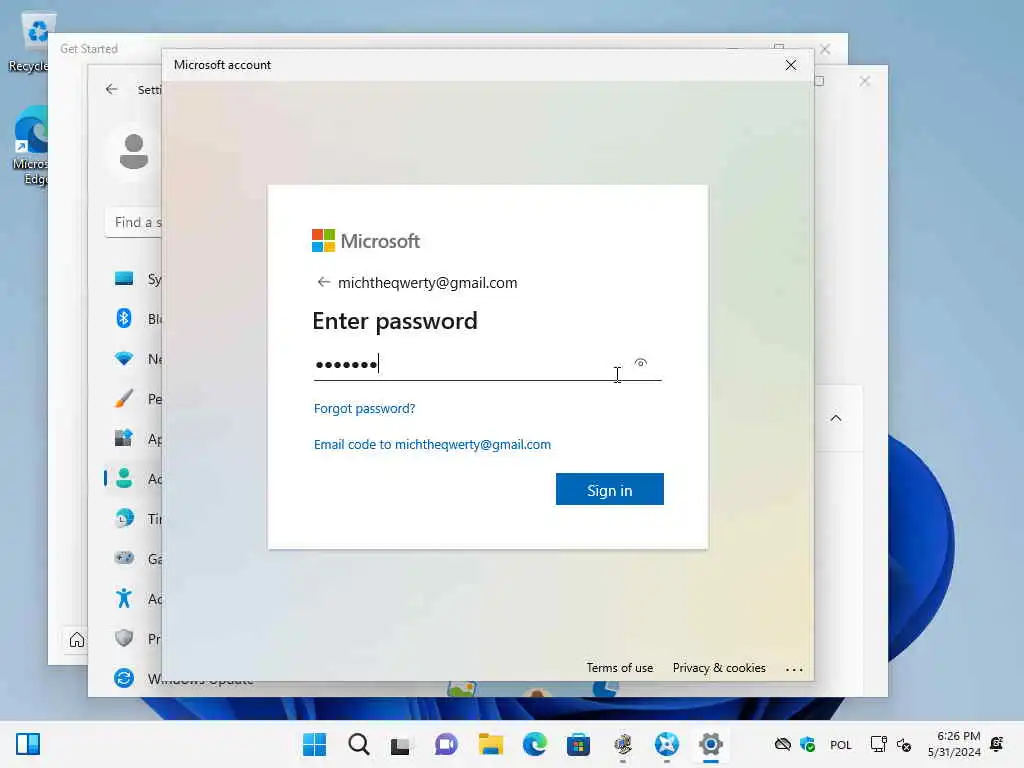Image resolution: width=1024 pixels, height=768 pixels.
Task: Open Bluetooth category icon in Settings sidebar
Action: 124,319
